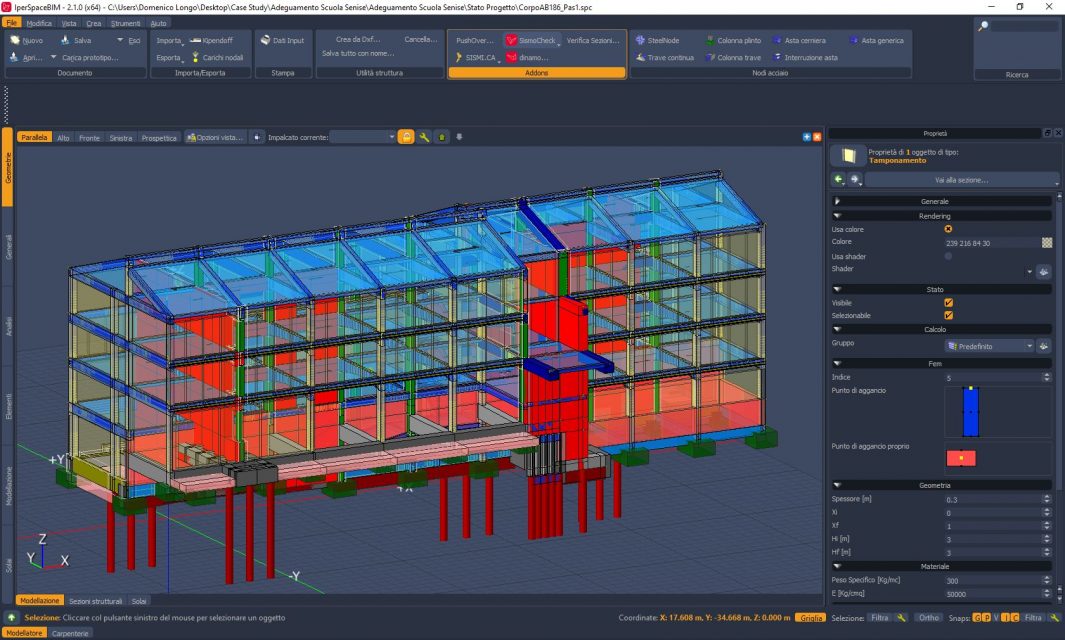The image size is (1065, 640).
Task: Click the SismoCheck addon icon
Action: point(512,41)
